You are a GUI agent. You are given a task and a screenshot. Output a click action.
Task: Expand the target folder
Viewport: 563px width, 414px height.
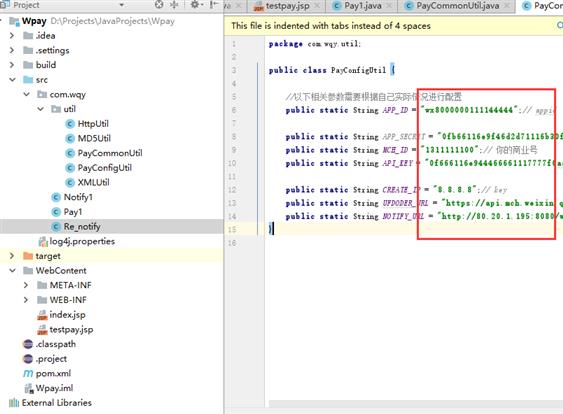click(12, 256)
